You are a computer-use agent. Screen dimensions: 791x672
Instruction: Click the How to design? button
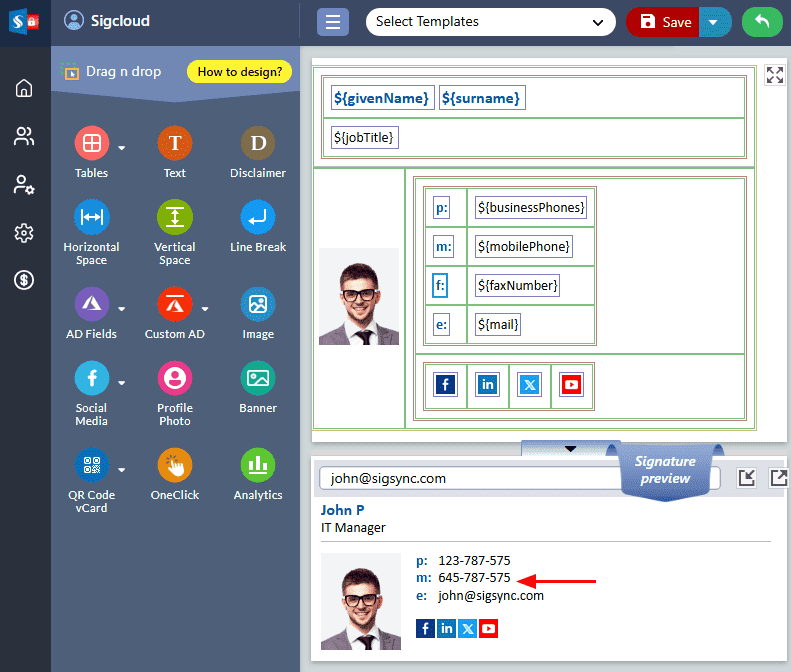tap(239, 72)
